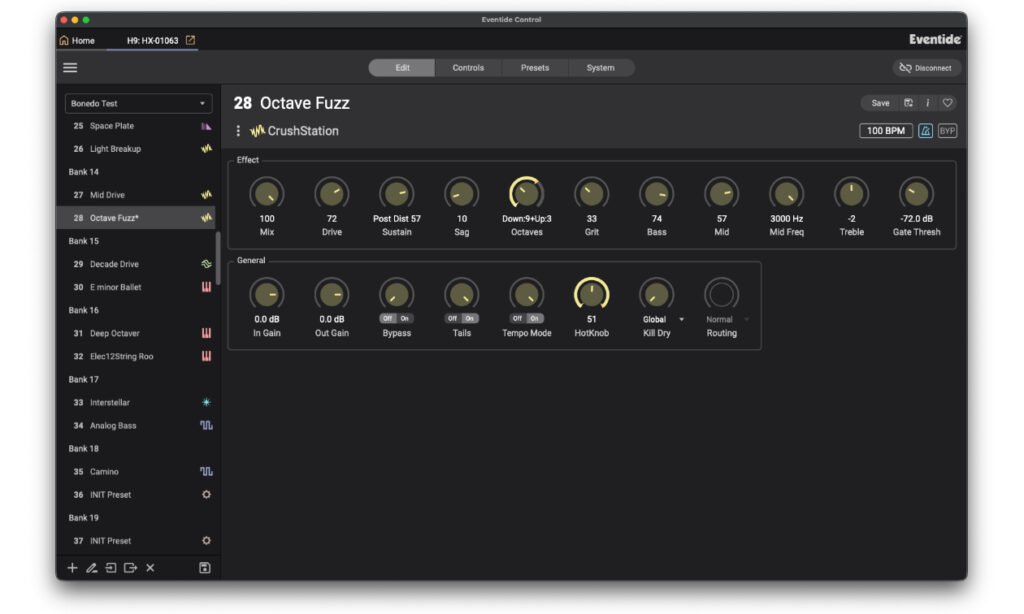Add a new preset with the plus icon
Viewport: 1024px width, 614px height.
click(72, 568)
